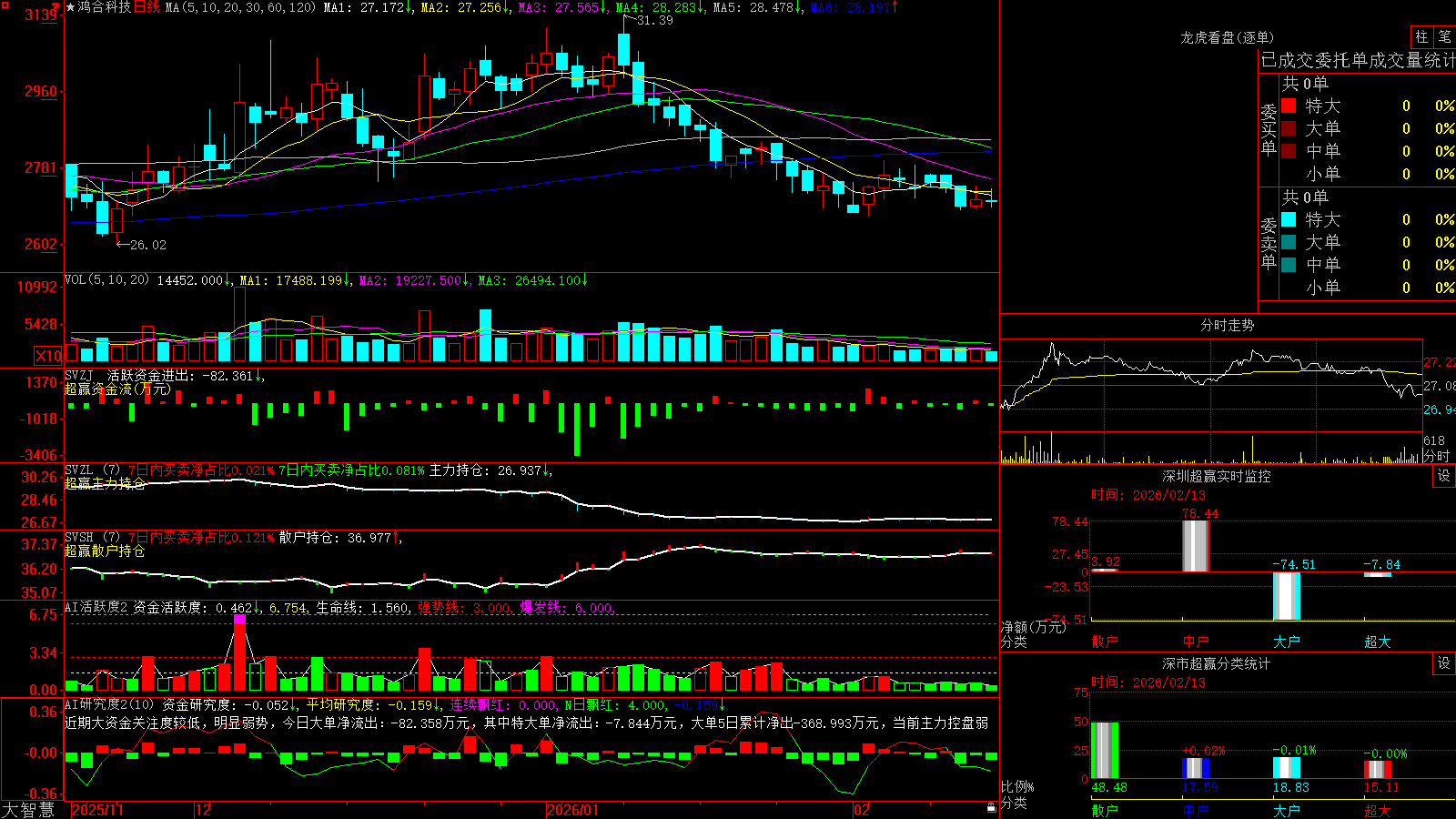Screen dimensions: 1456x819
Task: Click the star icon before 鸿合科技
Action: coord(70,7)
